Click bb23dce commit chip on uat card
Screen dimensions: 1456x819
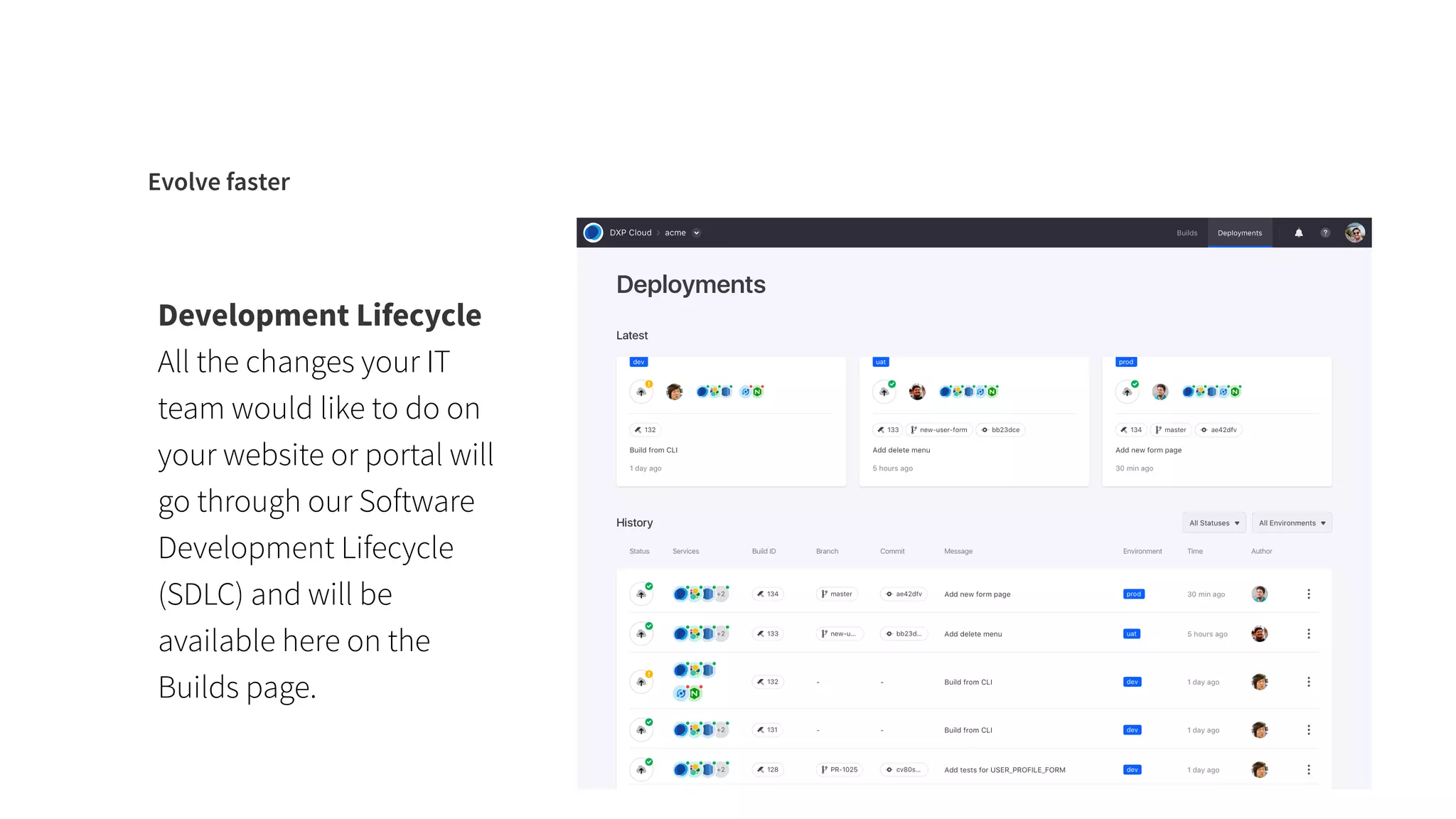(x=1000, y=429)
